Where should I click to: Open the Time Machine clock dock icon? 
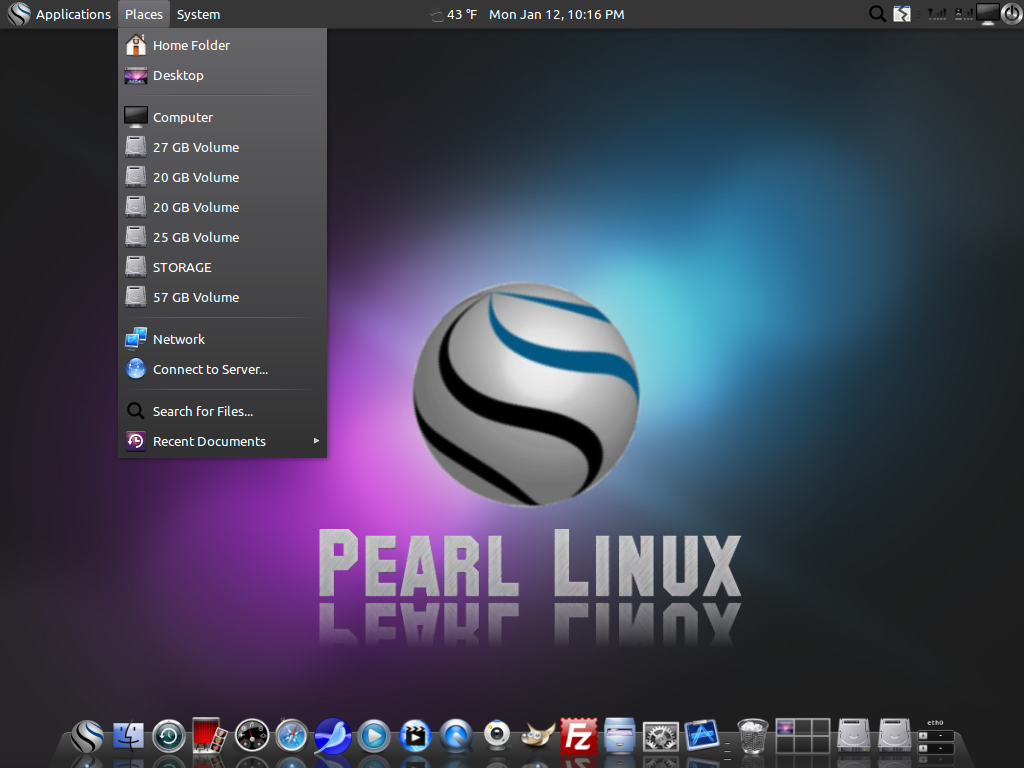169,737
